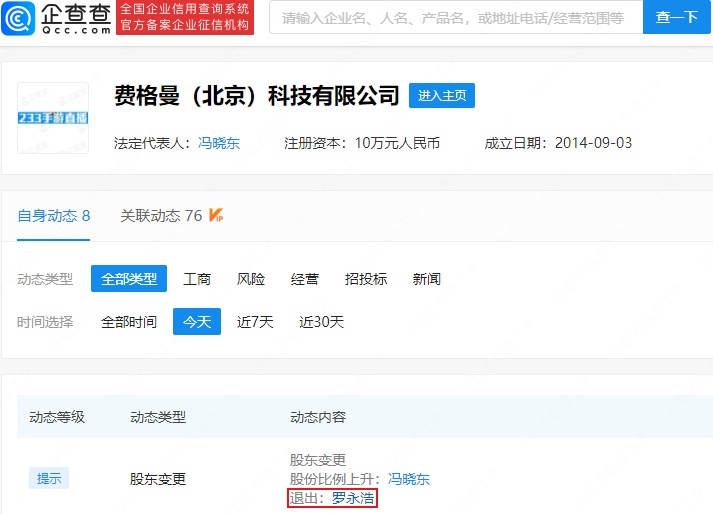Click the 进入主页 button
Image resolution: width=713 pixels, height=515 pixels.
click(x=442, y=95)
